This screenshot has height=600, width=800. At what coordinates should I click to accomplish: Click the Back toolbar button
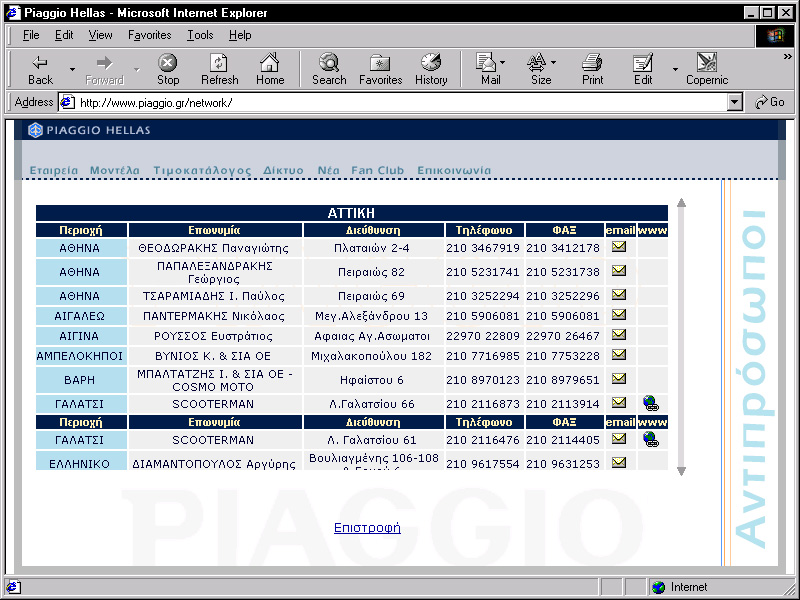(41, 69)
